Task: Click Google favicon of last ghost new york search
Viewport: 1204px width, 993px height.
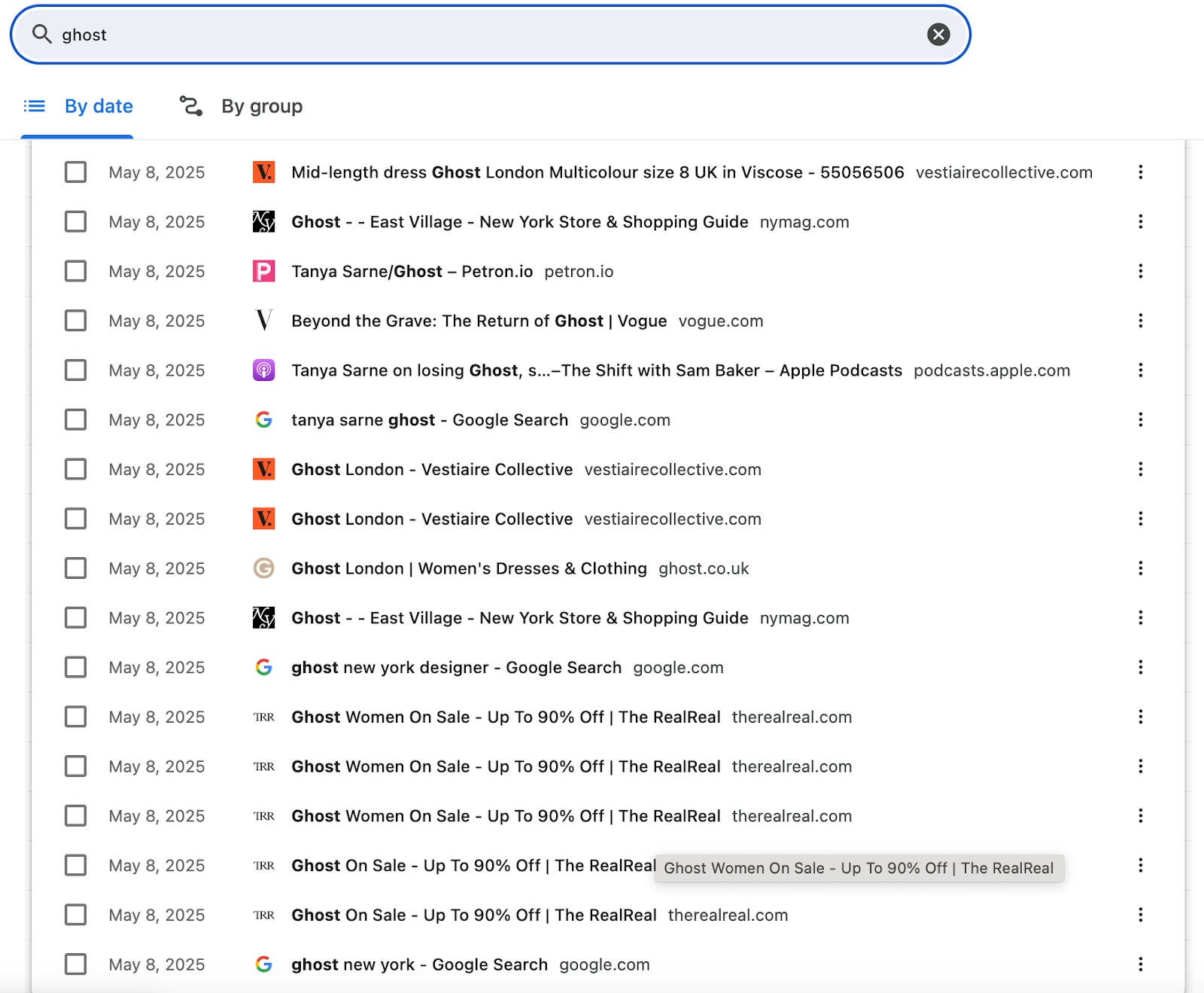Action: pos(263,964)
